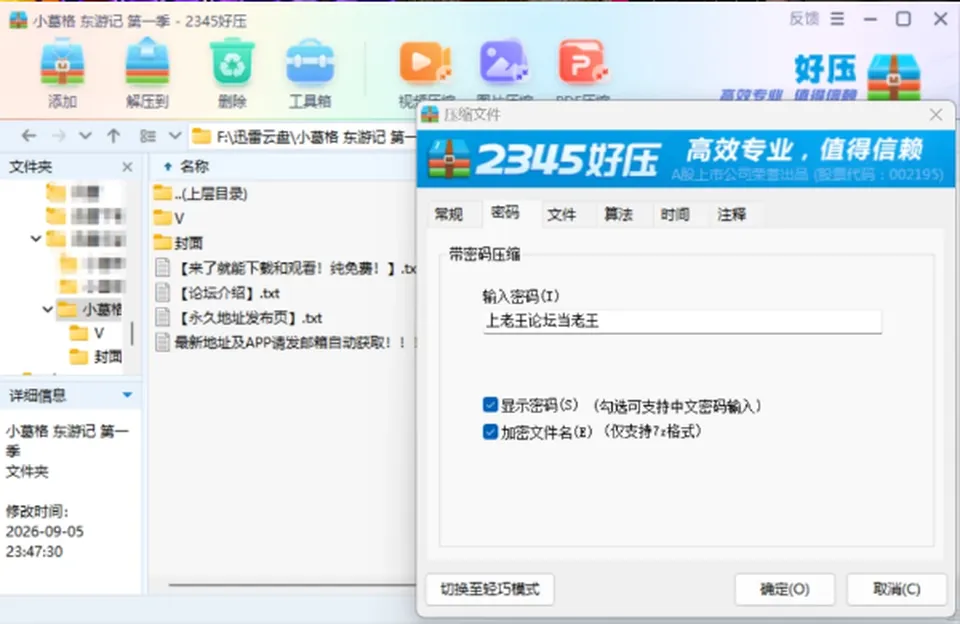The image size is (960, 624).
Task: Click the 切换至轻巧模式 button
Action: (x=490, y=589)
